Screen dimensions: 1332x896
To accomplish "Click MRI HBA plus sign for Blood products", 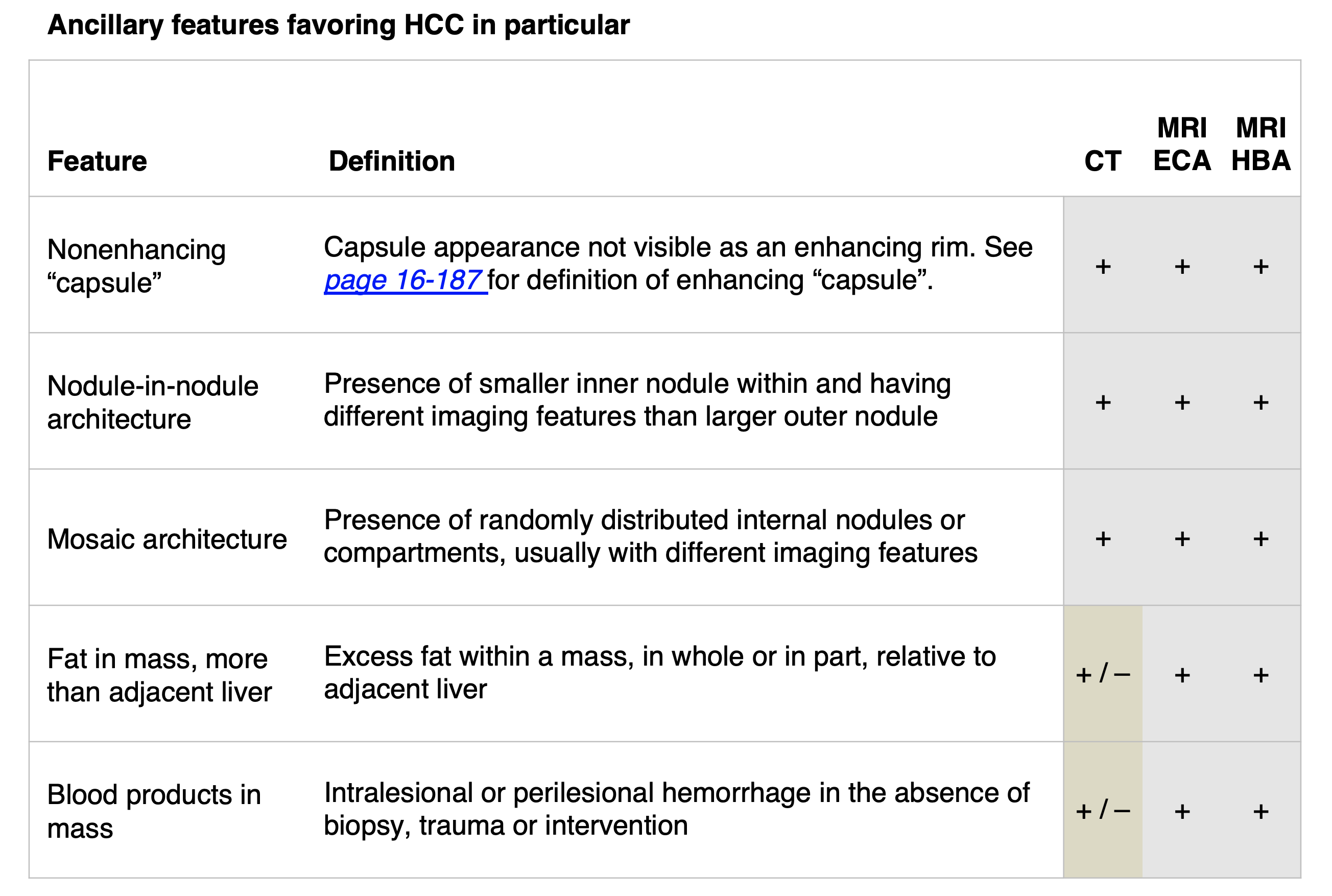I will pos(1260,811).
